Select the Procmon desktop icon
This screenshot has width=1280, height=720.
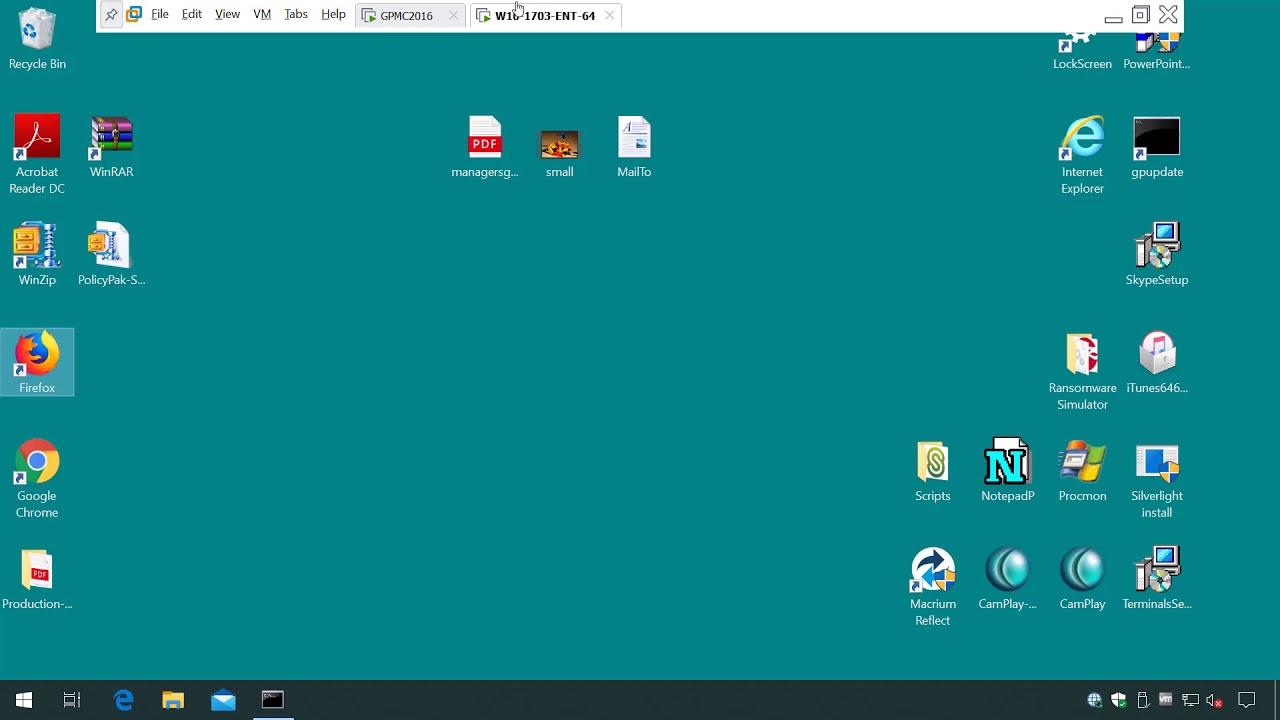[1082, 471]
